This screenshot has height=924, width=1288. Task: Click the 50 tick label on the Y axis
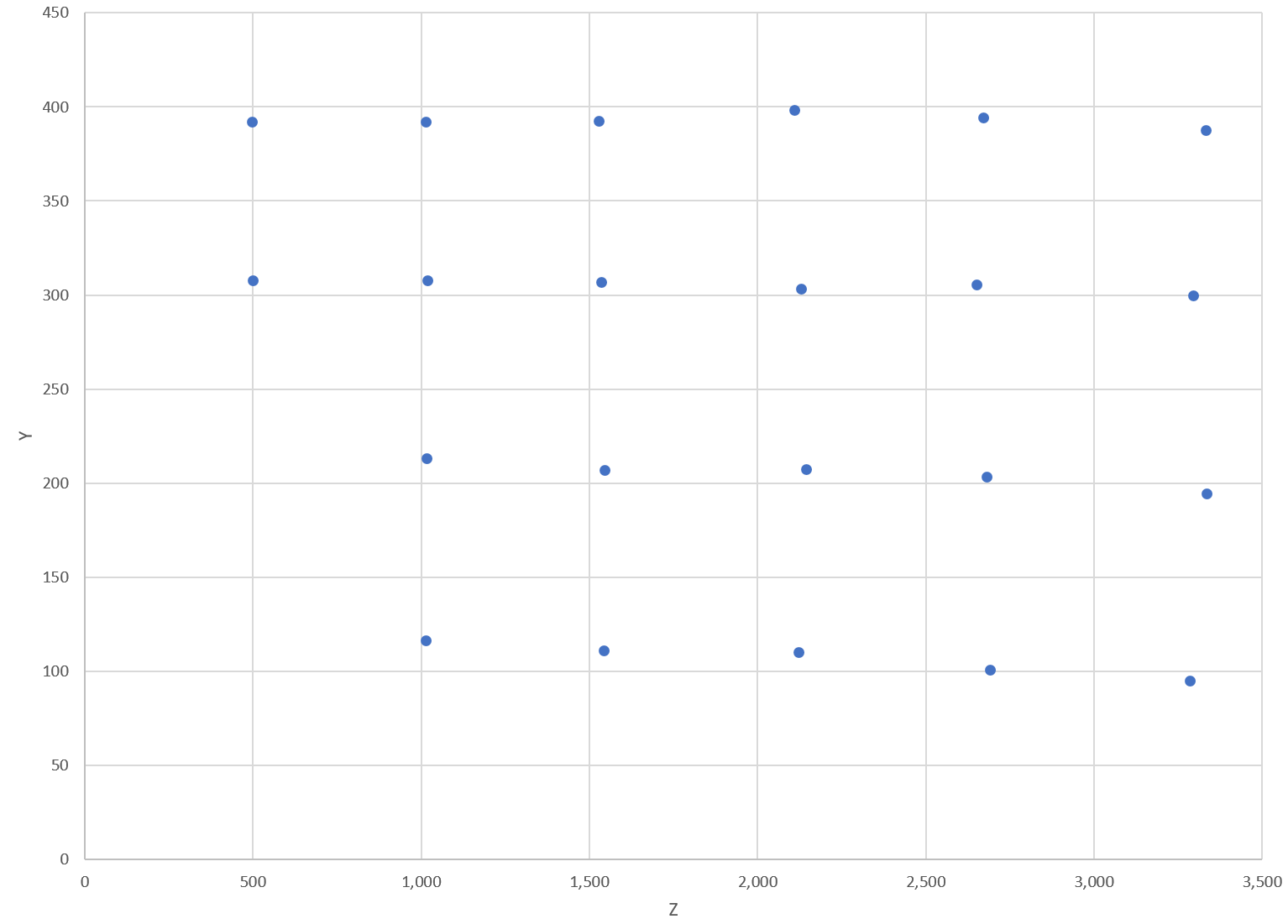(60, 765)
